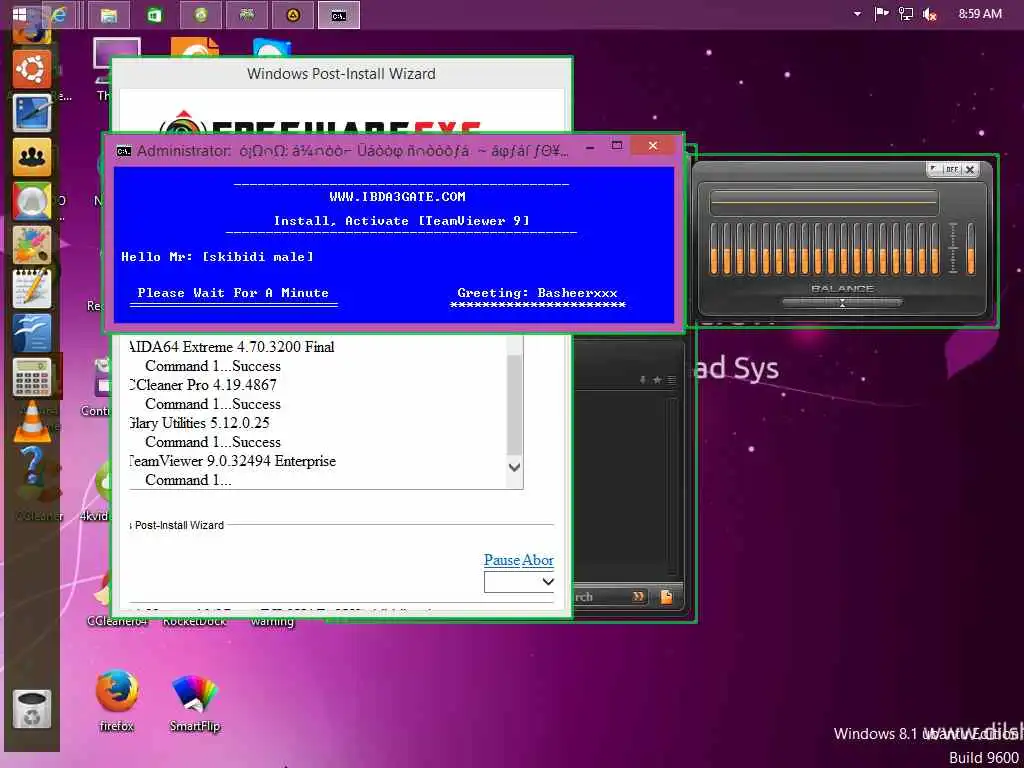
Task: Open the SmartFlip desktop shortcut
Action: (195, 702)
